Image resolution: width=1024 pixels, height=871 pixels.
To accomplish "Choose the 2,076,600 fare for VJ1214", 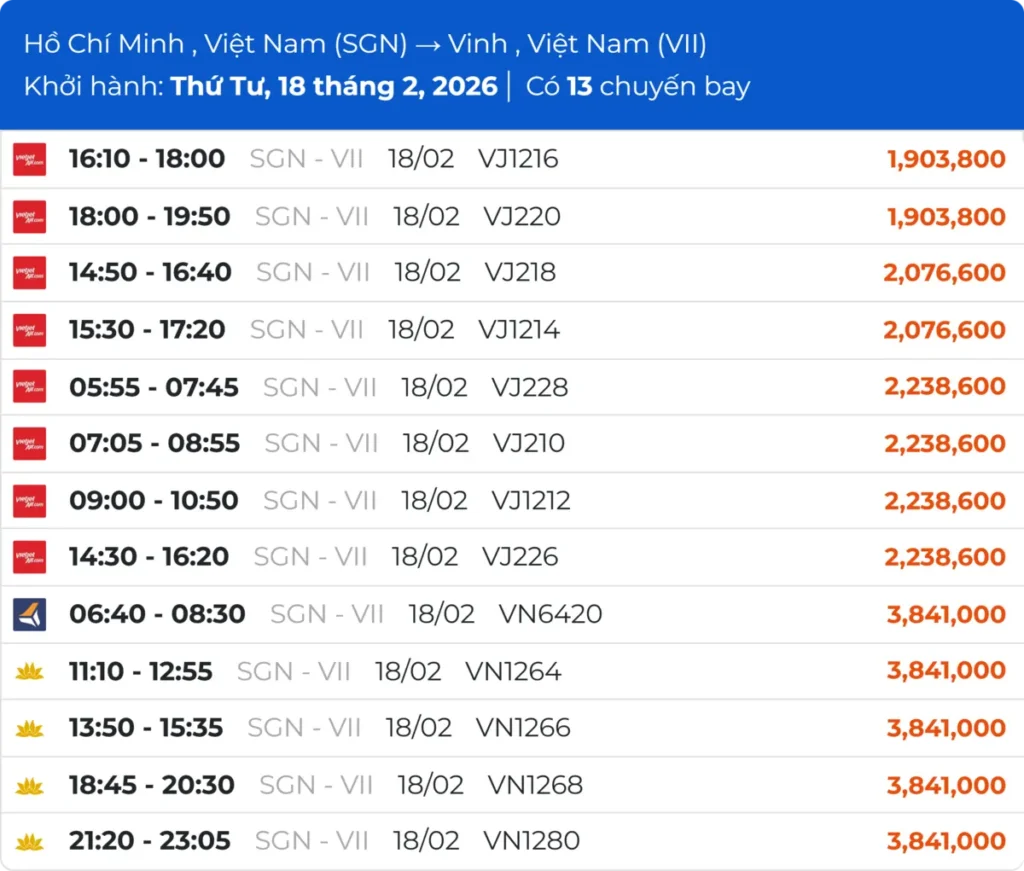I will pyautogui.click(x=944, y=330).
